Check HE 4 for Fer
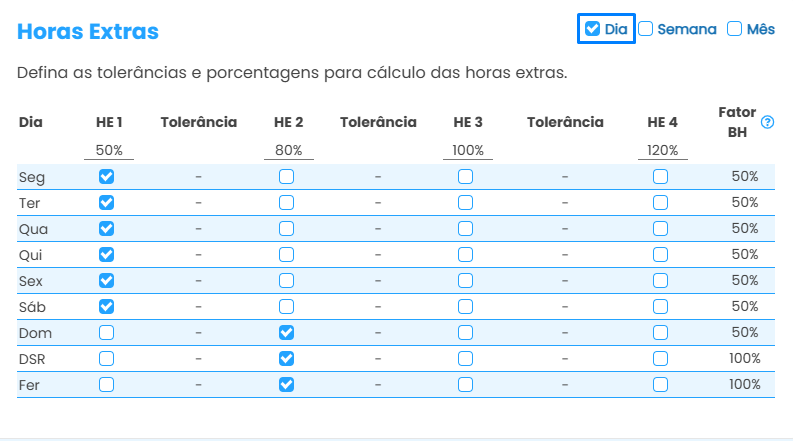The height and width of the screenshot is (441, 793). [661, 385]
